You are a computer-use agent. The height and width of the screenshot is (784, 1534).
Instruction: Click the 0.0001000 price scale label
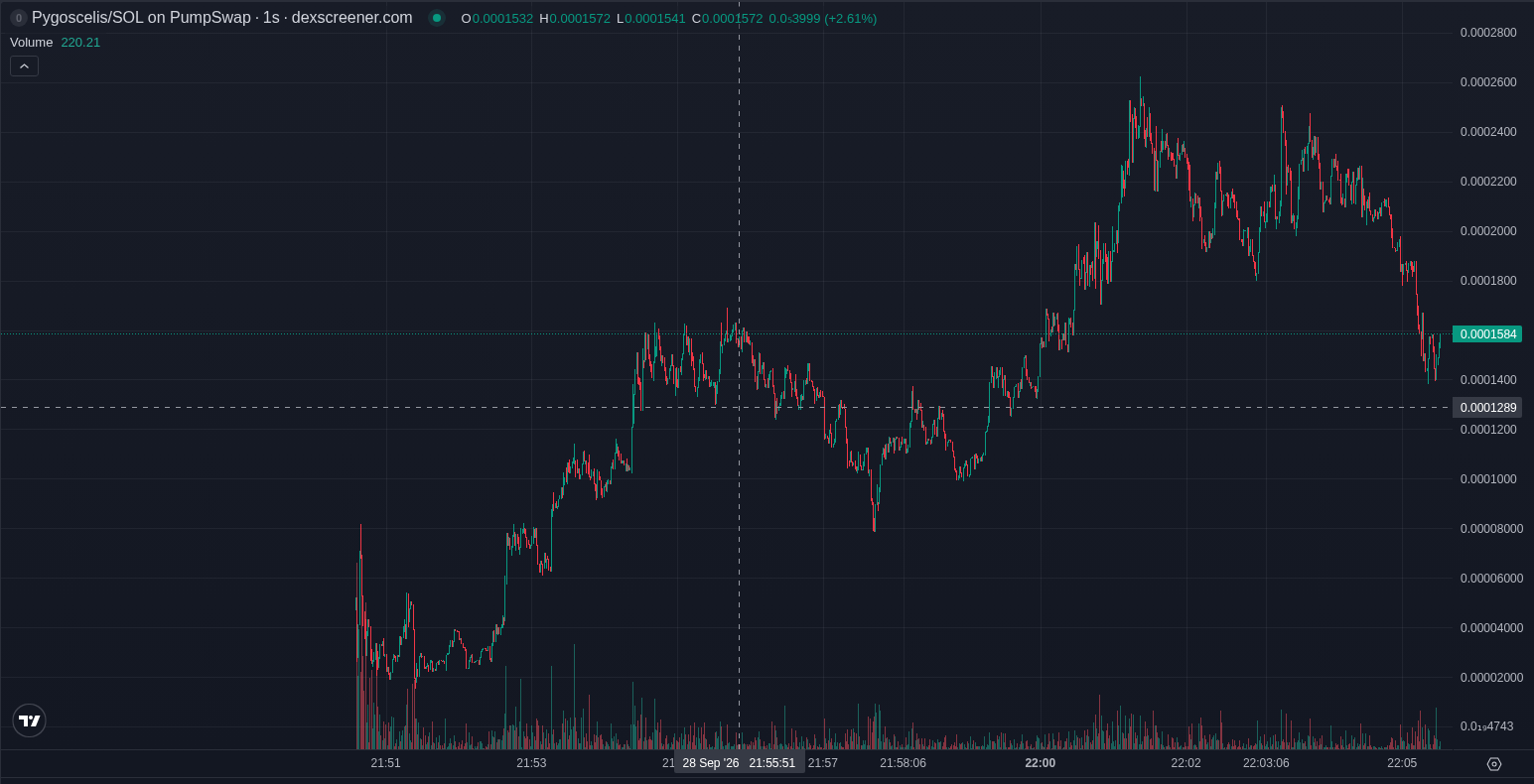(x=1488, y=479)
